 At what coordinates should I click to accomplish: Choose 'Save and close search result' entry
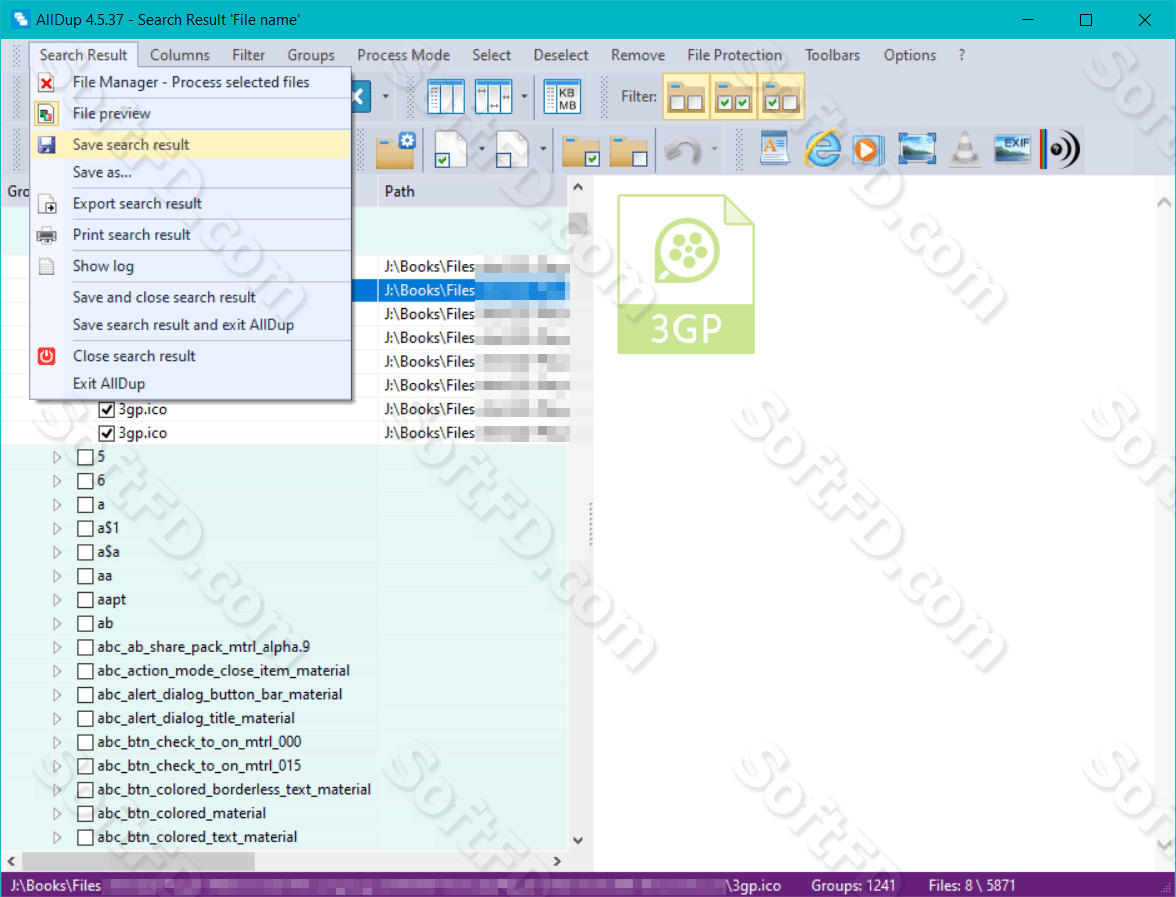(x=190, y=298)
